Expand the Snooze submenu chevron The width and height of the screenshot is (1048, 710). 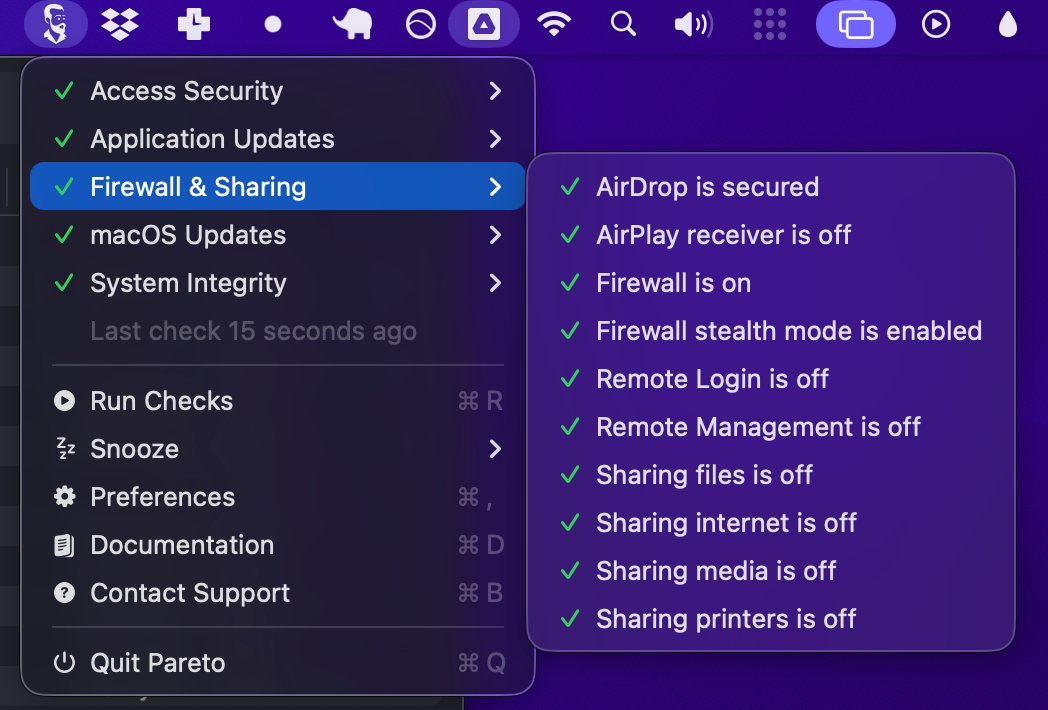[495, 449]
